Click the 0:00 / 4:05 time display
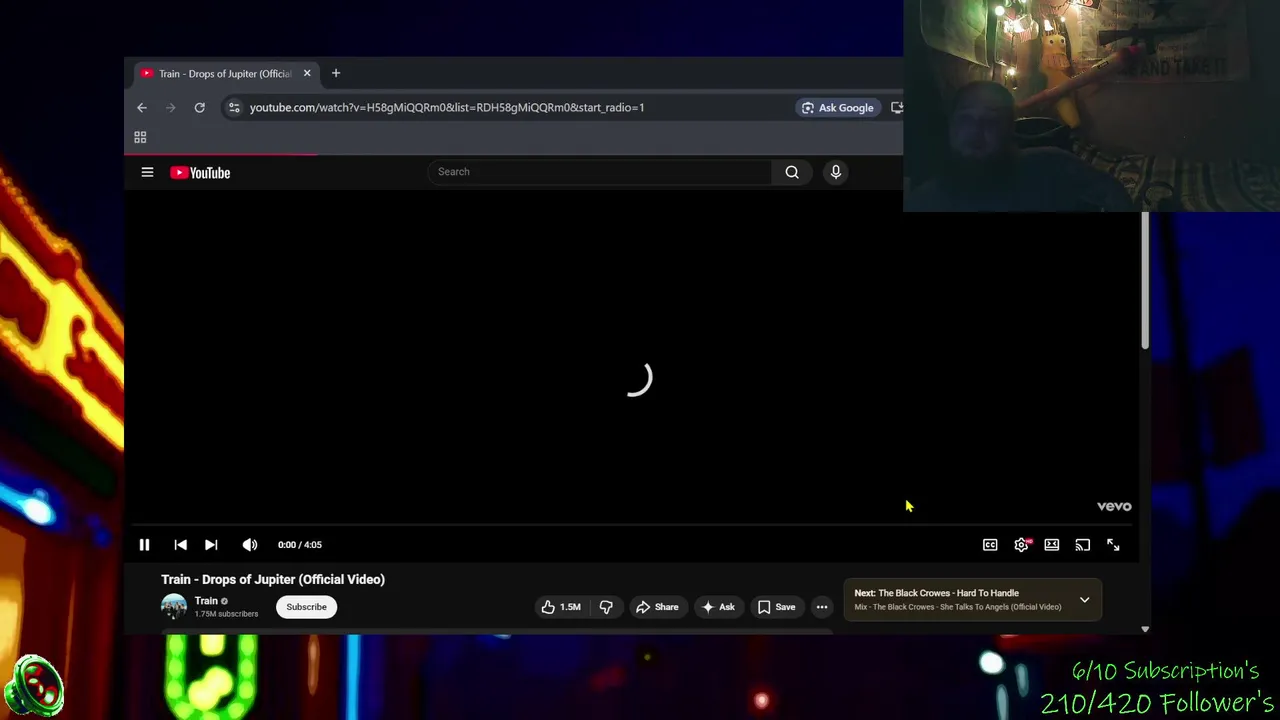 tap(300, 545)
